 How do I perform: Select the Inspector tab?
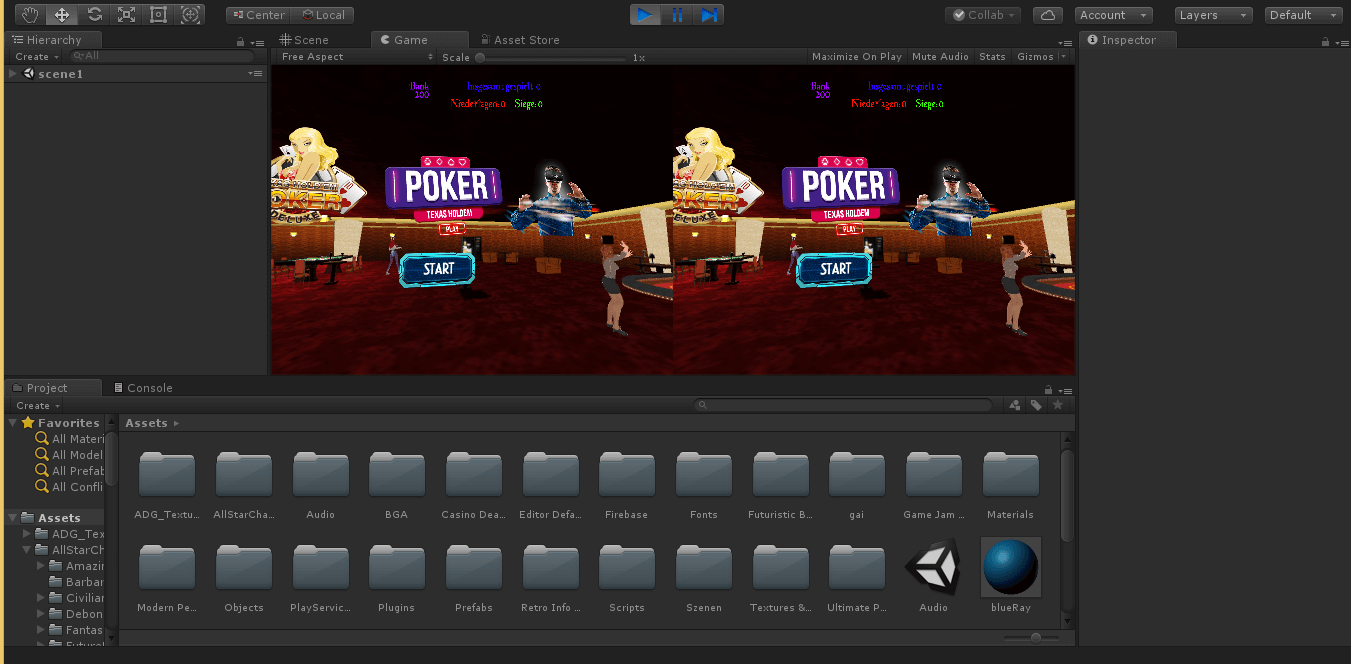tap(1128, 40)
